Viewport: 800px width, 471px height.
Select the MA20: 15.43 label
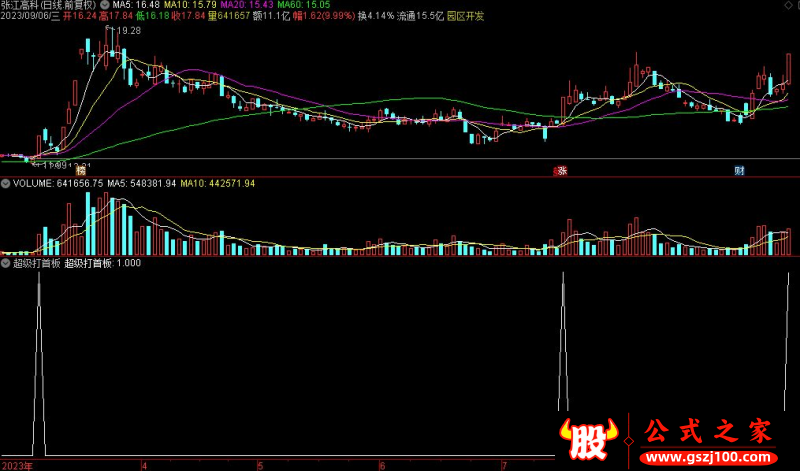pyautogui.click(x=247, y=5)
